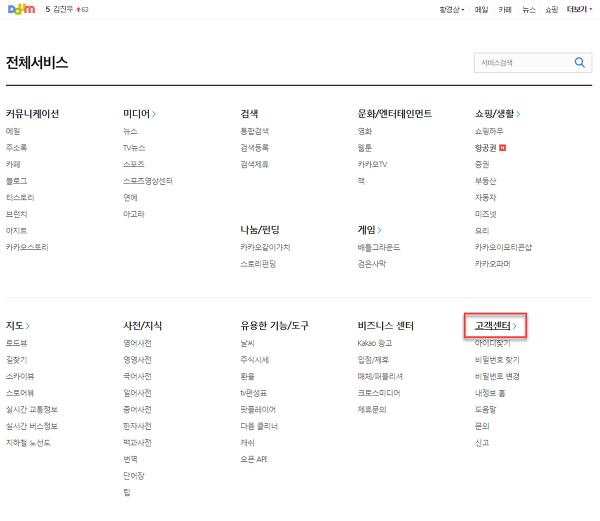The height and width of the screenshot is (521, 600).
Task: Open 스토리펀딩 link
Action: [258, 264]
